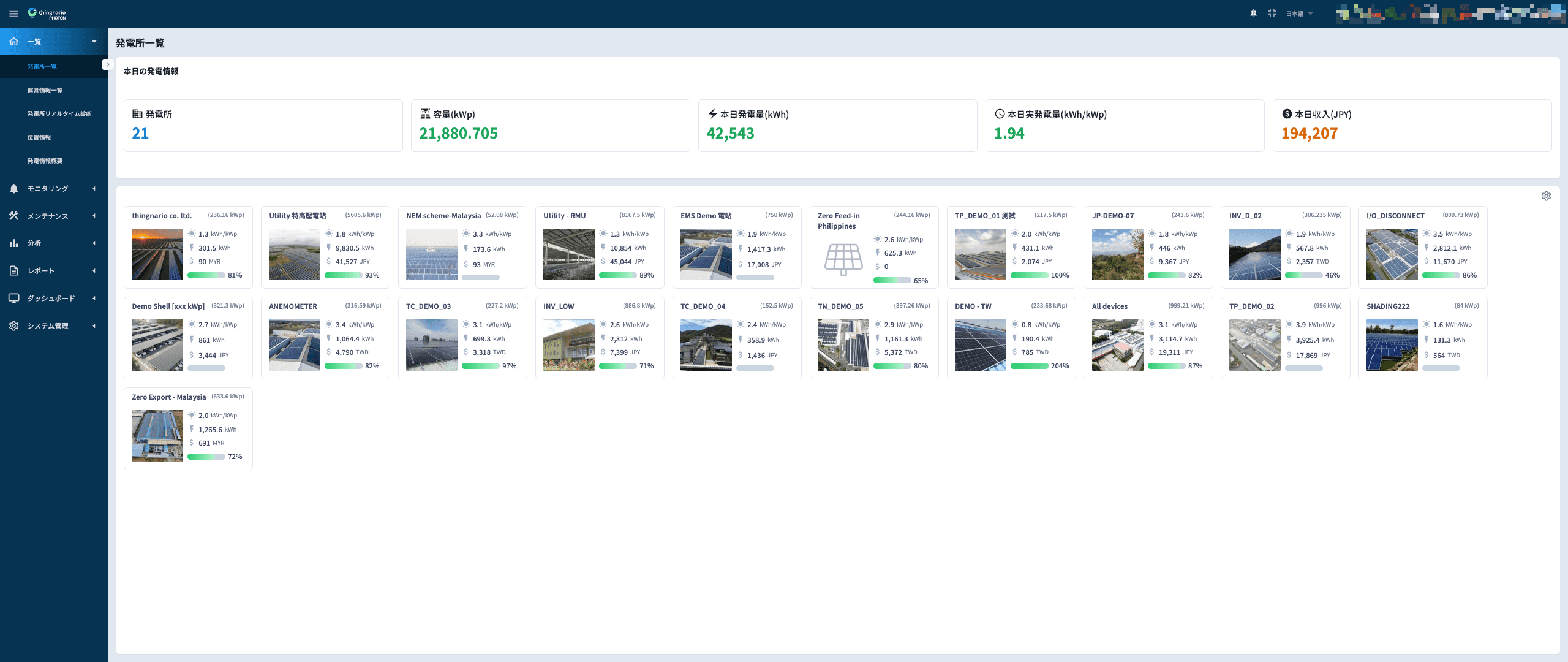1568x662 pixels.
Task: Click the メンテナンス tools icon
Action: pos(13,216)
